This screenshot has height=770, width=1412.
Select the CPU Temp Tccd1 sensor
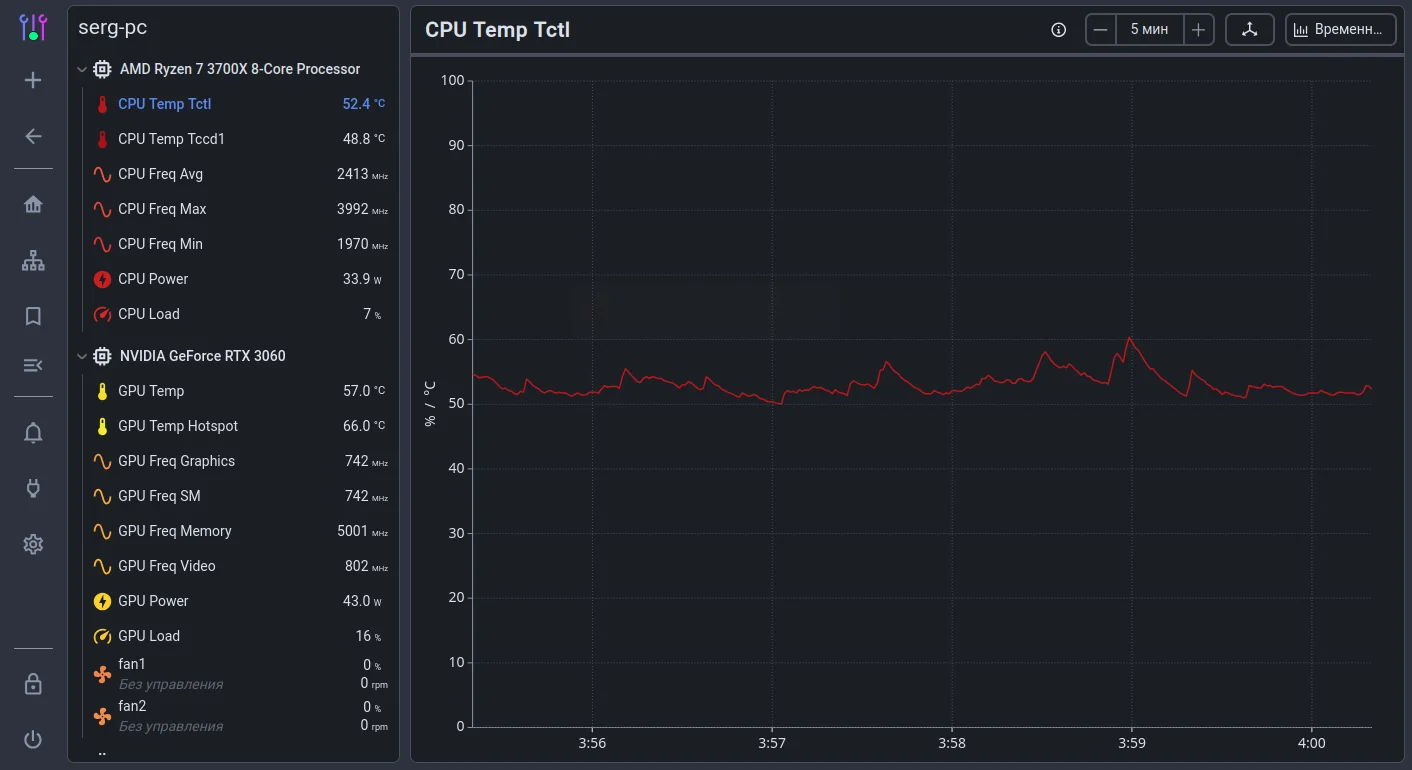click(238, 139)
